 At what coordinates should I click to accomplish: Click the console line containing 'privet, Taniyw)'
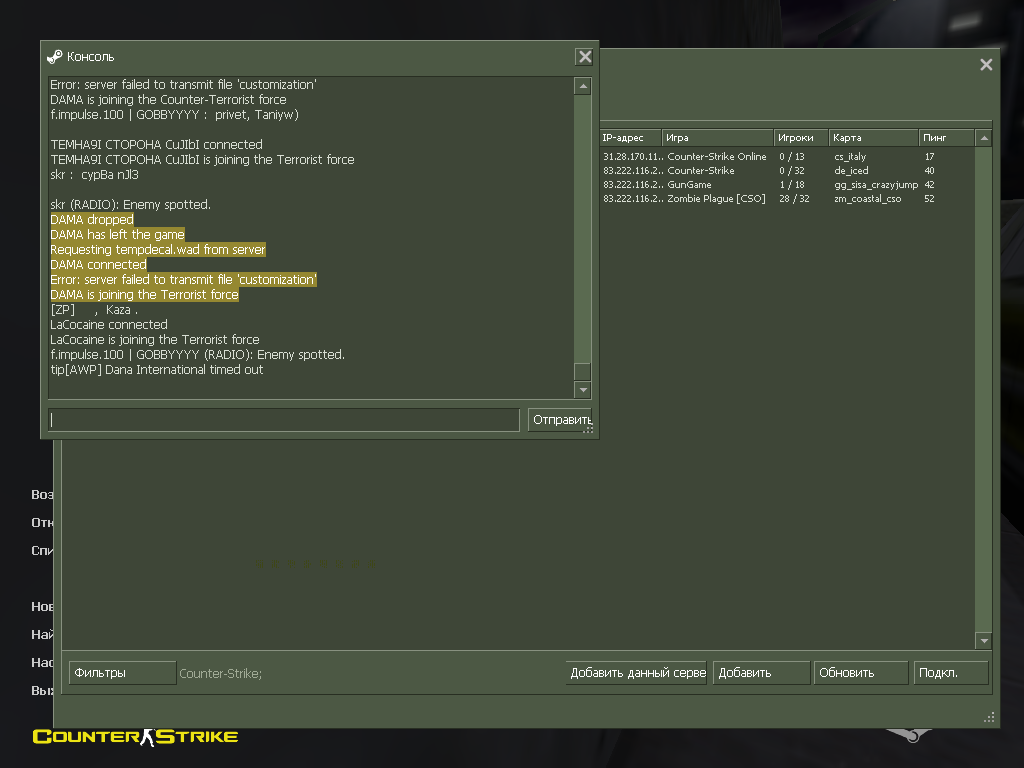pos(174,115)
